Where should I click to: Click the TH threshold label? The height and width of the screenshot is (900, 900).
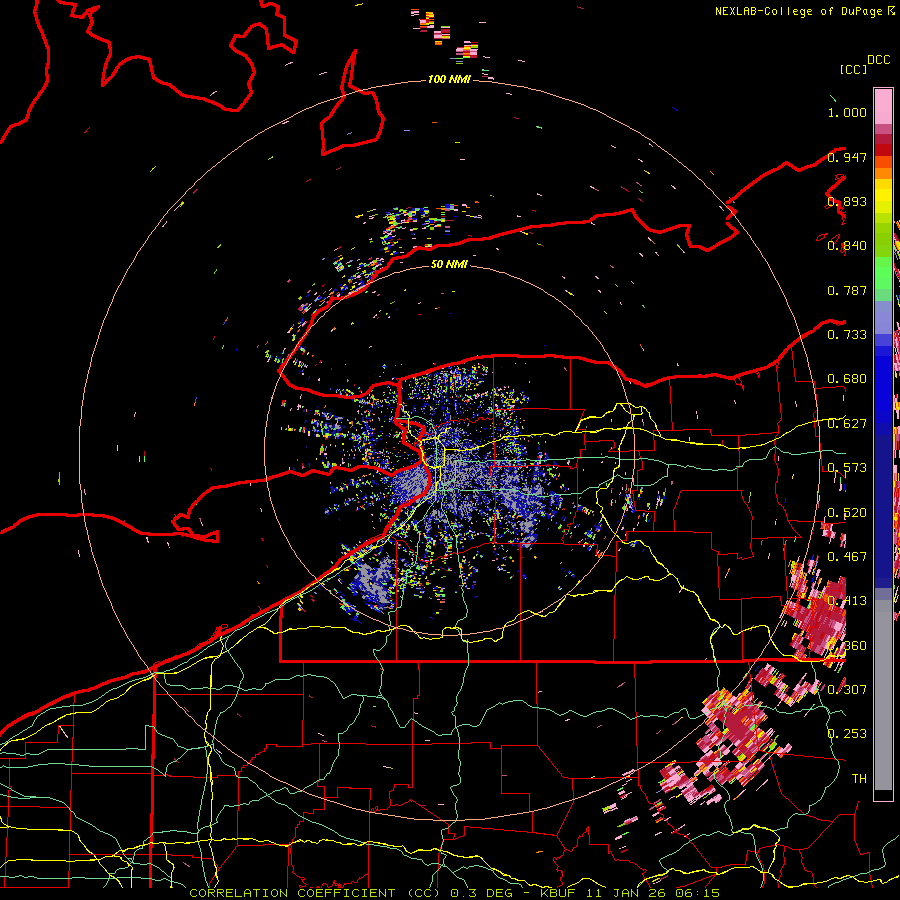pos(859,779)
